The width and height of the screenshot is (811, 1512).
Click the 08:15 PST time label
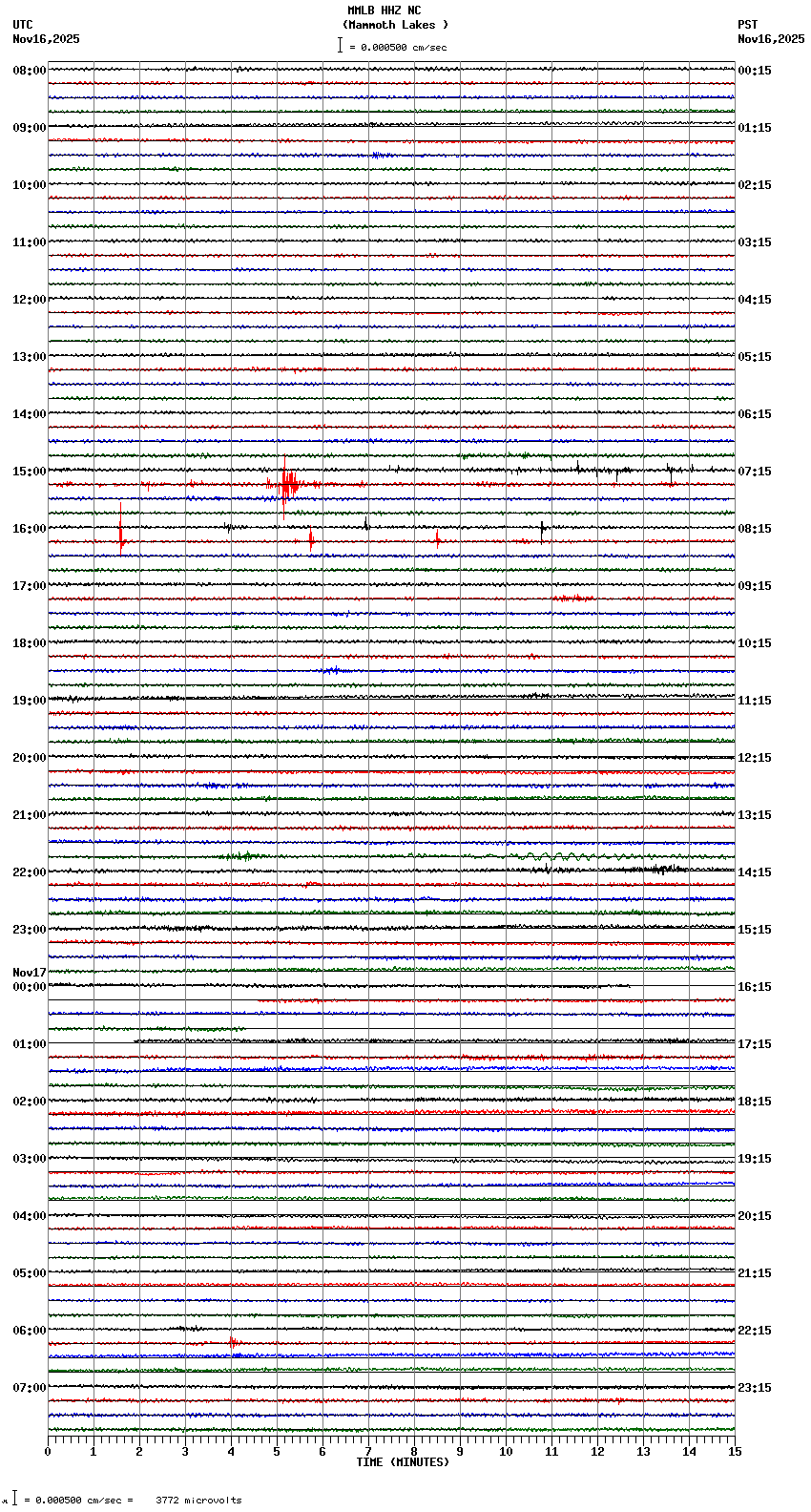coord(755,529)
